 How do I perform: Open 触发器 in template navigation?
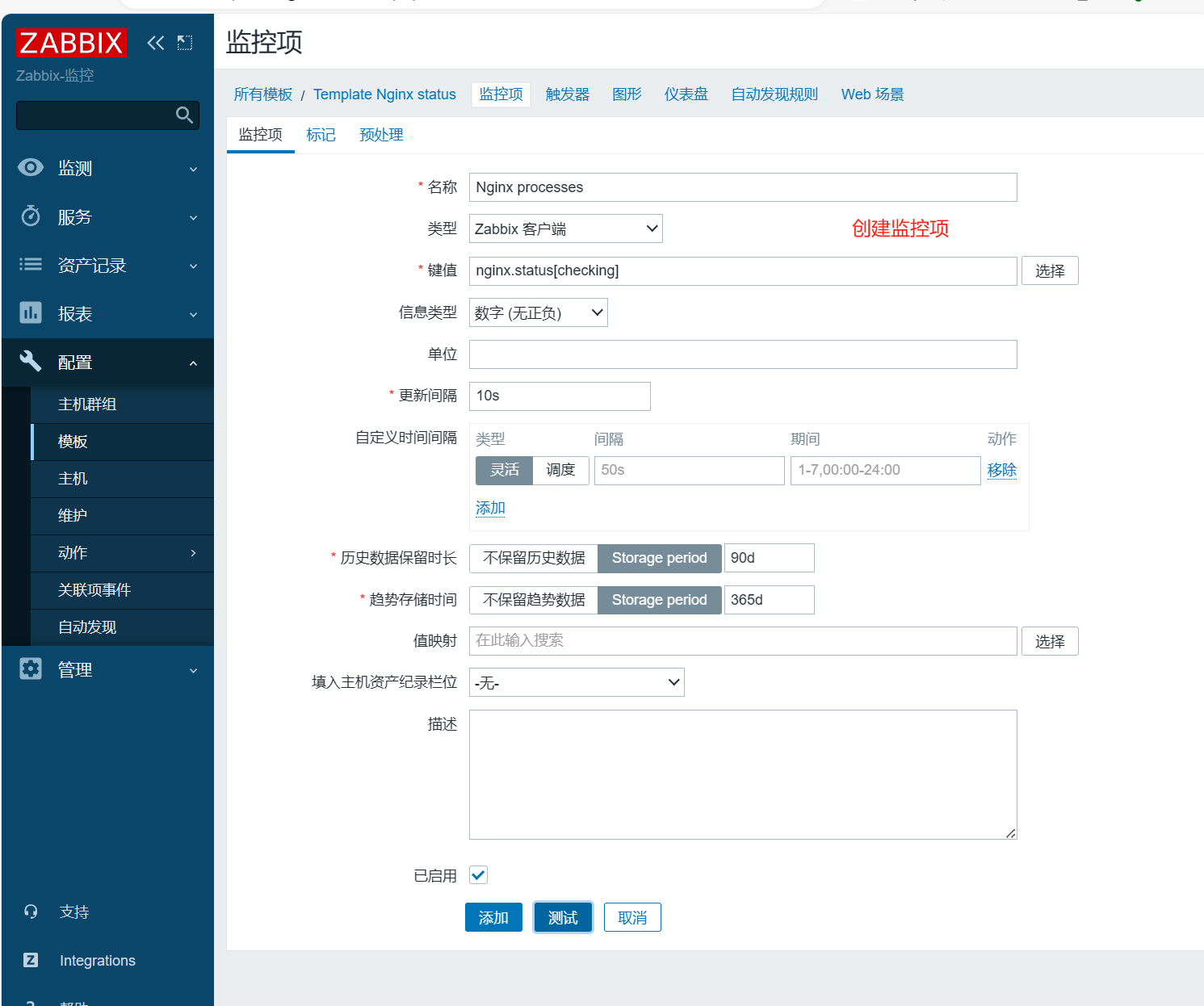pyautogui.click(x=568, y=94)
